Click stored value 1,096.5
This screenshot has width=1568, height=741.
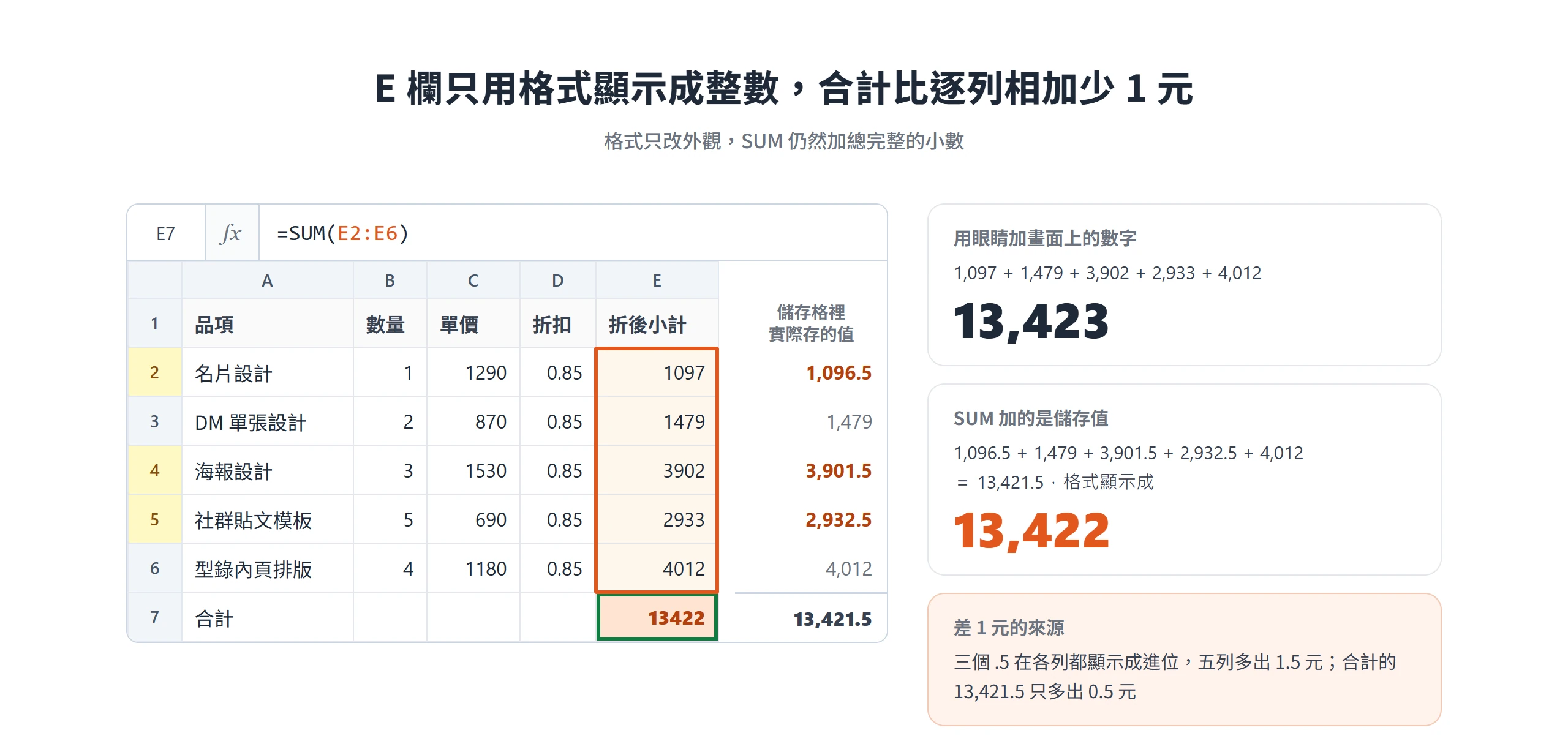(x=839, y=373)
